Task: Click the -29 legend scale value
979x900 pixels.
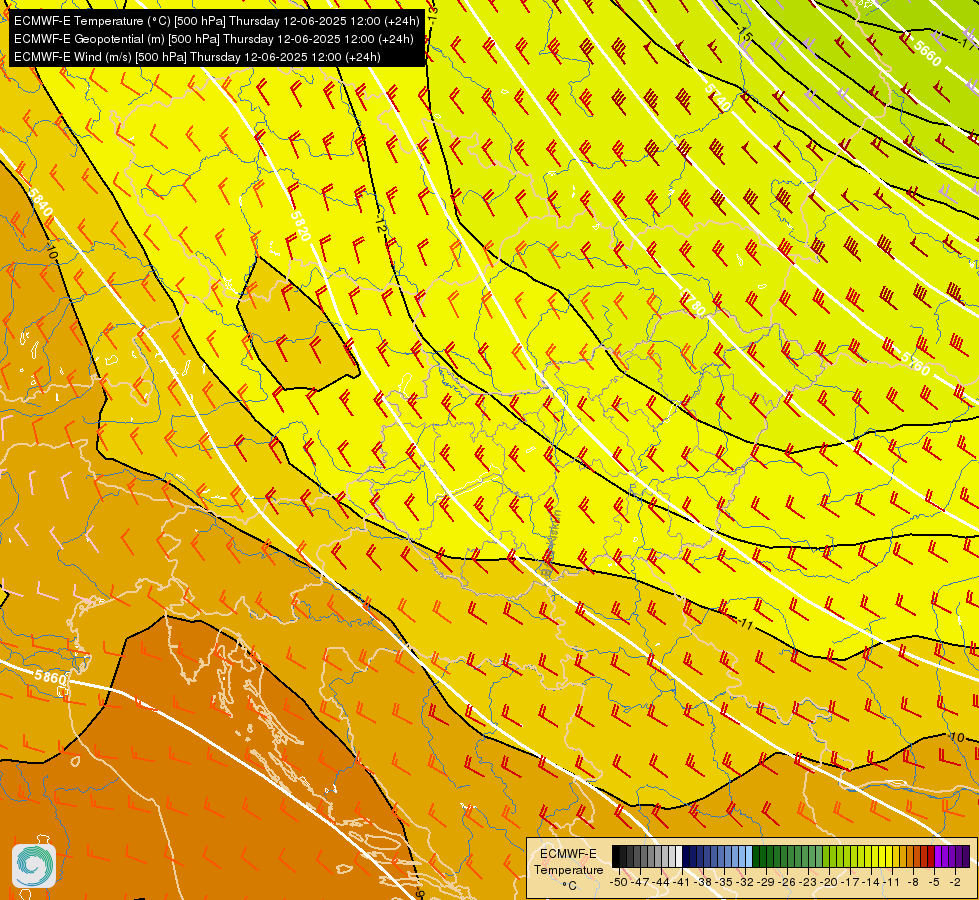Action: click(766, 882)
